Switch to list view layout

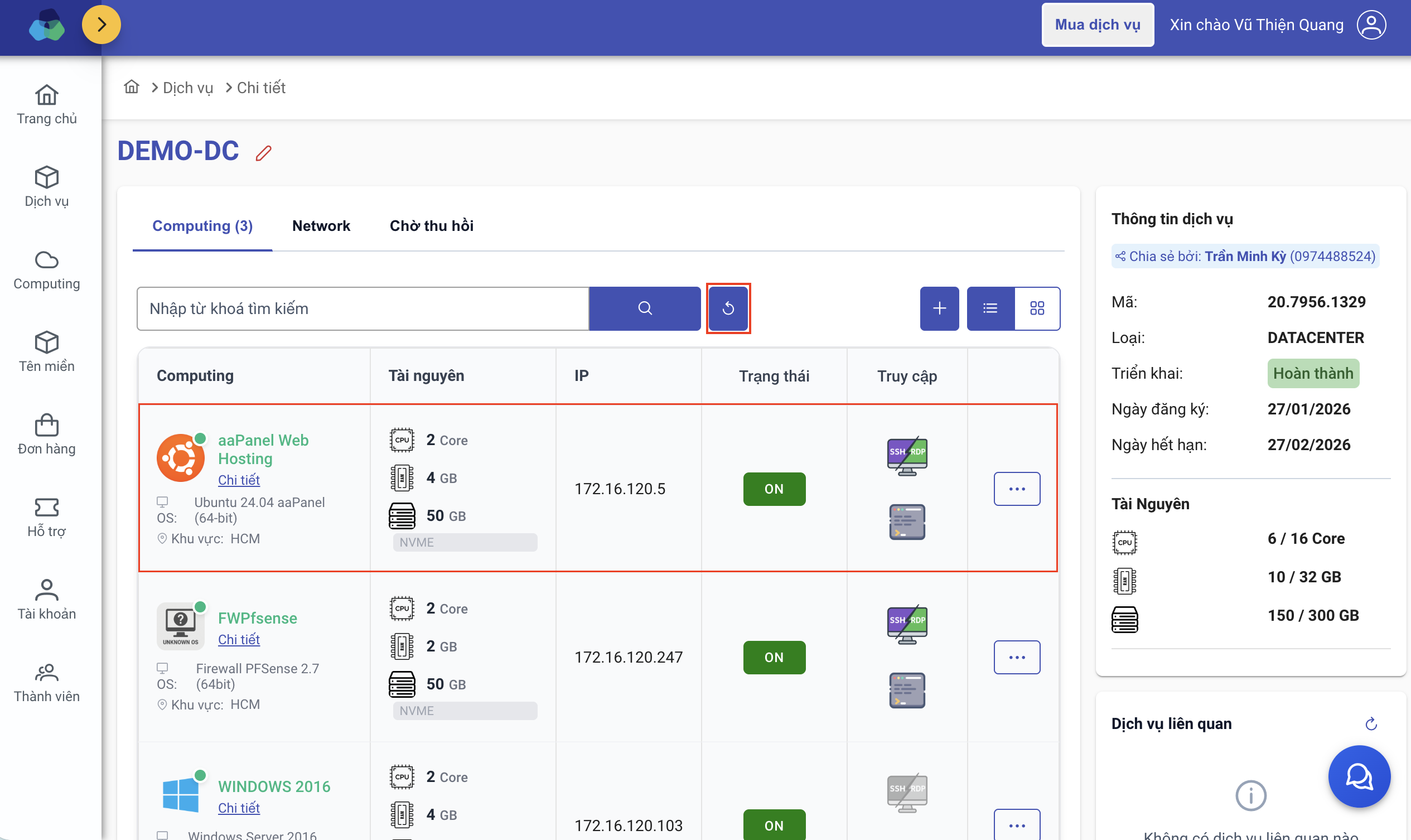coord(990,308)
